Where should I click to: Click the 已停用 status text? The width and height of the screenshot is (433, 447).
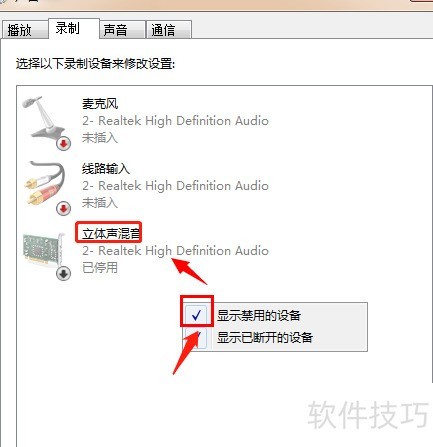tap(100, 267)
